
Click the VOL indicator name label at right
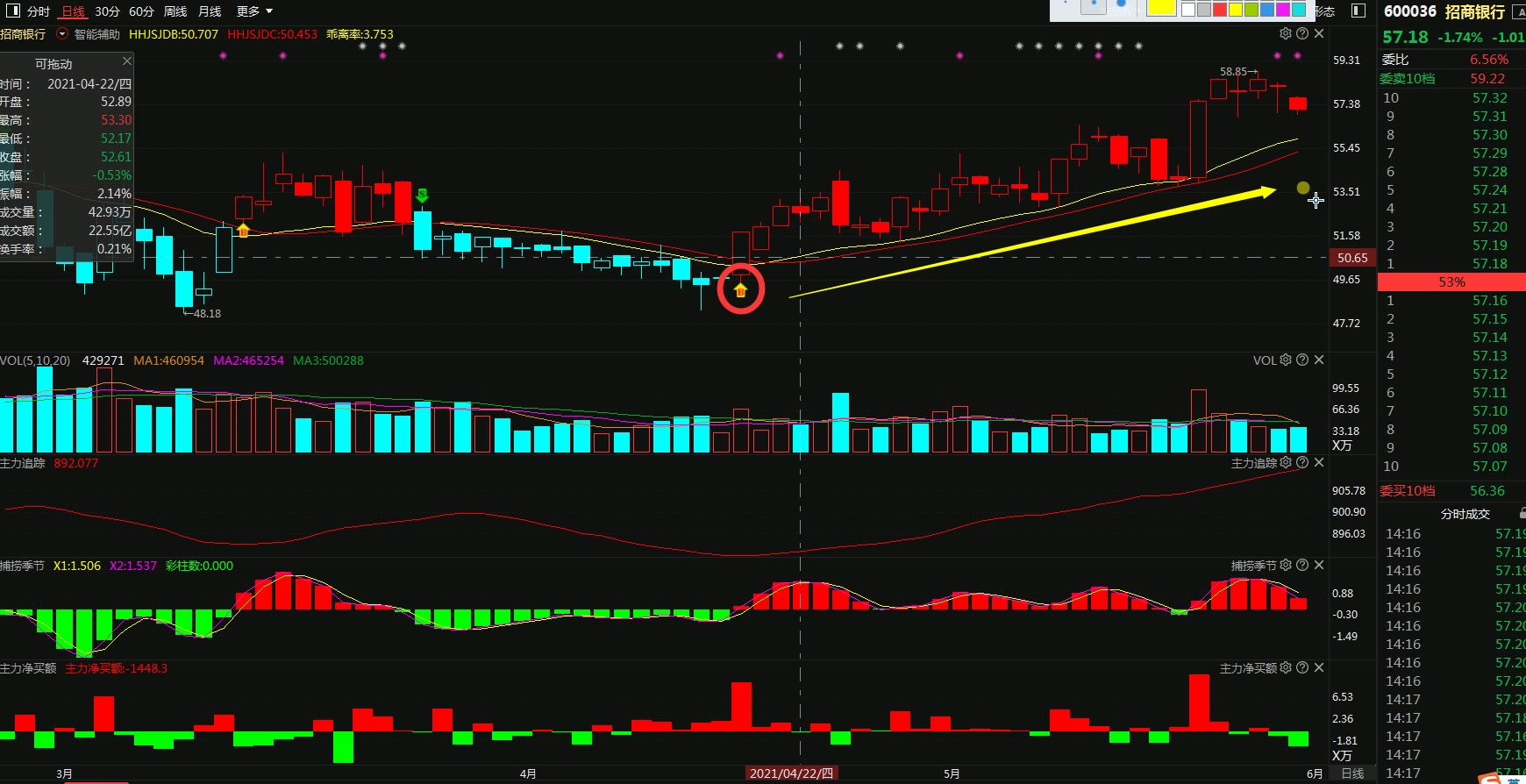click(1265, 360)
